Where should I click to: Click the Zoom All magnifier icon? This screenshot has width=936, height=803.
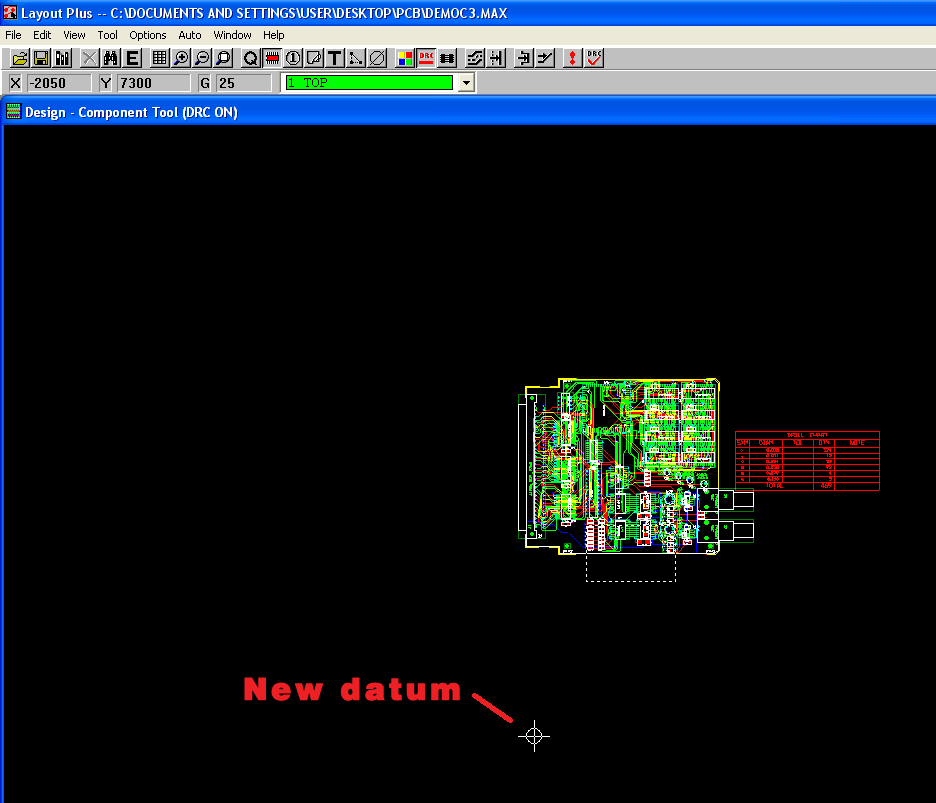point(224,59)
